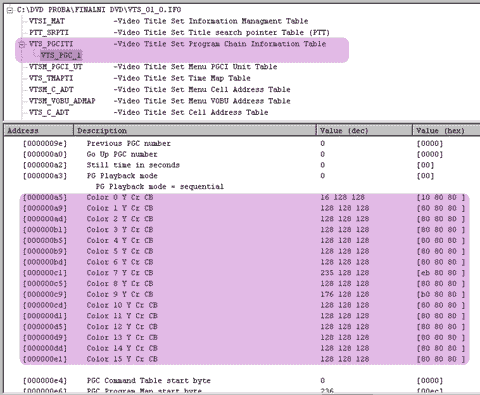Select VTS_PGCITI tree item
This screenshot has width=480, height=395.
point(51,44)
